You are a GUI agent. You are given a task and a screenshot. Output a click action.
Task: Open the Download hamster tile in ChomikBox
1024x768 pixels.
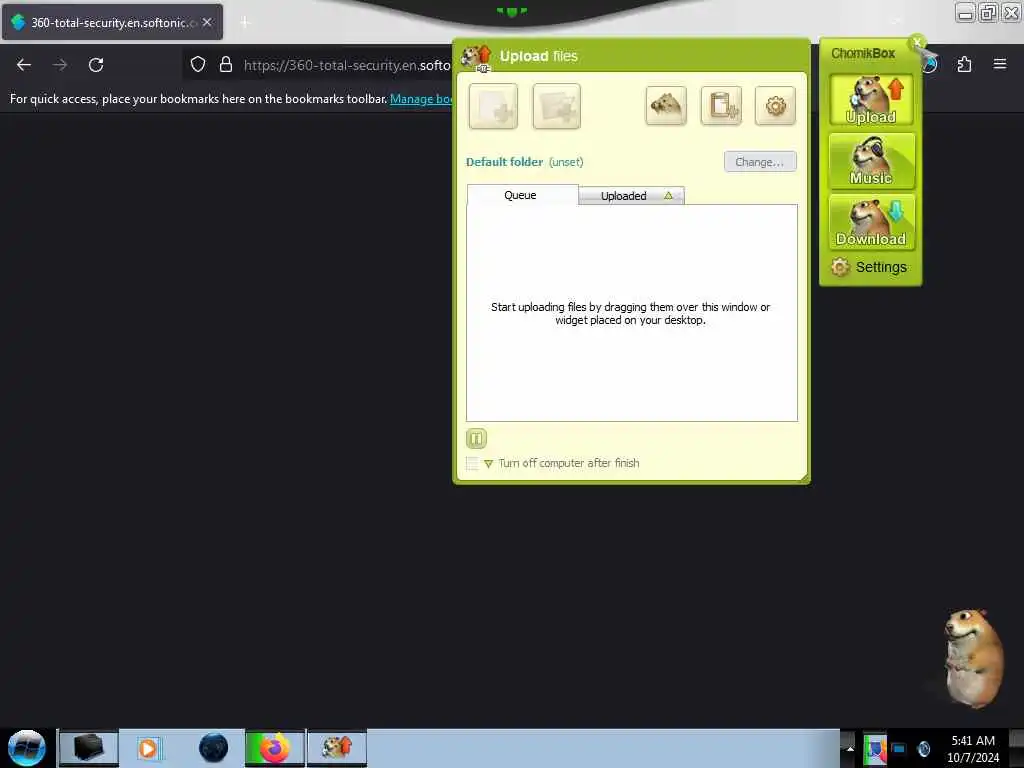tap(871, 221)
